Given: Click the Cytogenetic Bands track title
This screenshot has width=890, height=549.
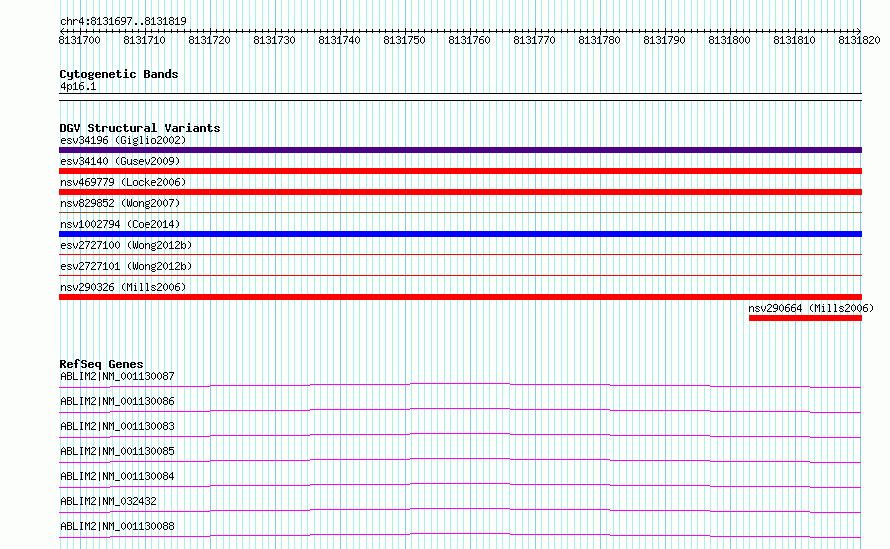Looking at the screenshot, I should (x=119, y=74).
